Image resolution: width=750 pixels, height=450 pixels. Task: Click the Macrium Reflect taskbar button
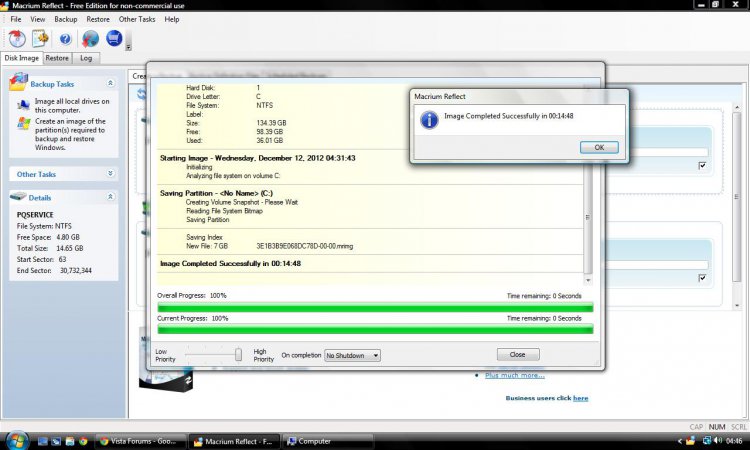233,441
